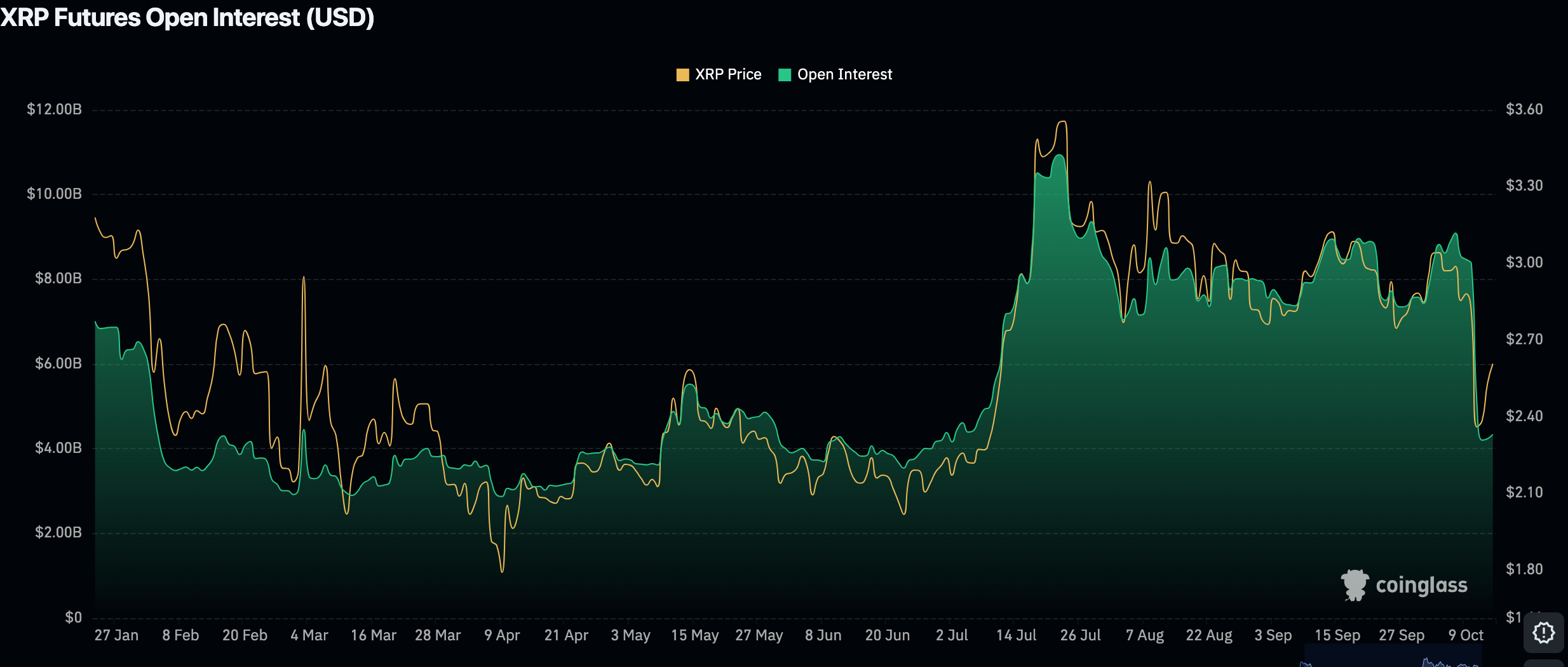Click the $2.40 right price axis label
Screen dimensions: 1568x667
pyautogui.click(x=1524, y=416)
